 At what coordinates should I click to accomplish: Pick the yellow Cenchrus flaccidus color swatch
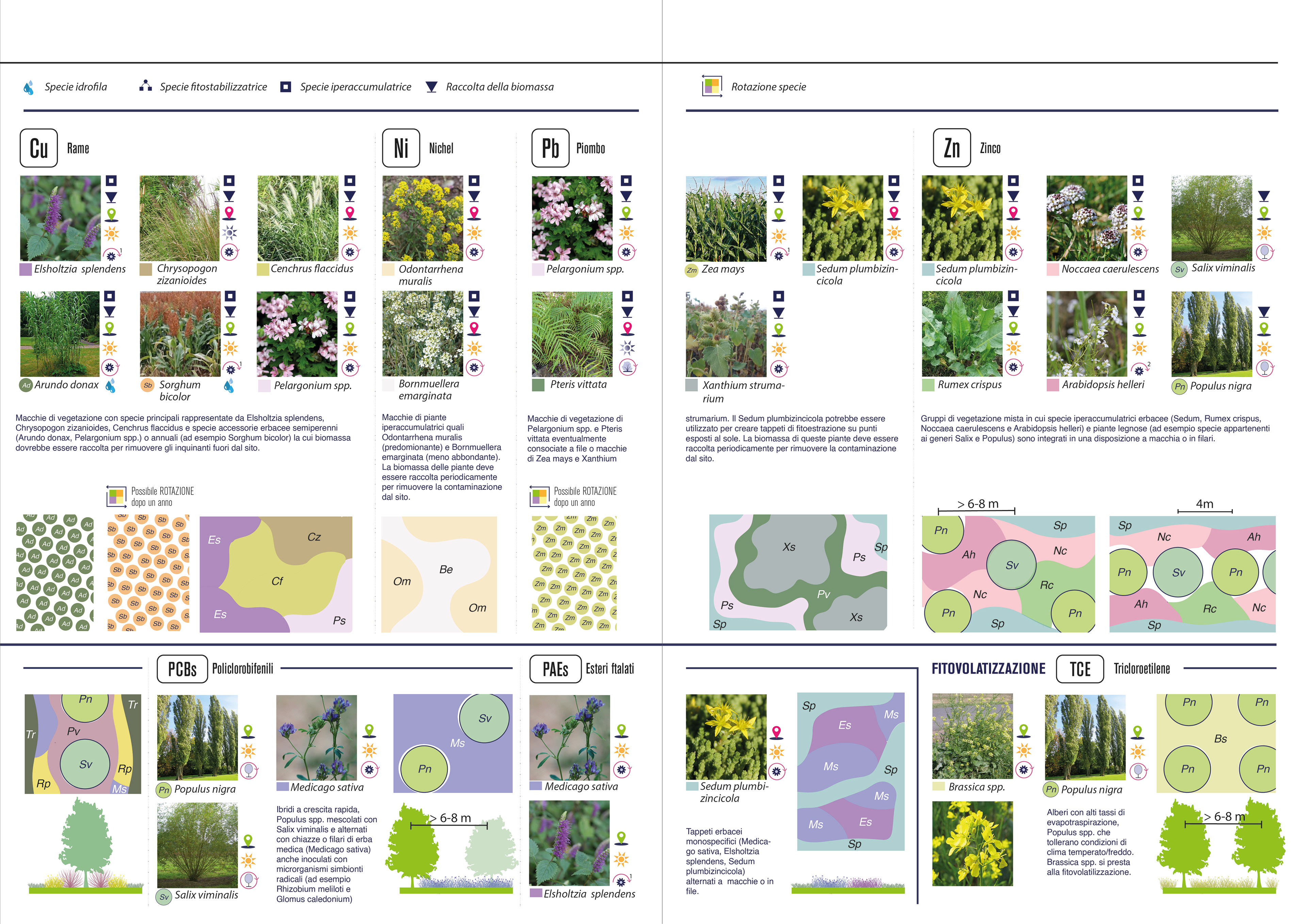(262, 270)
